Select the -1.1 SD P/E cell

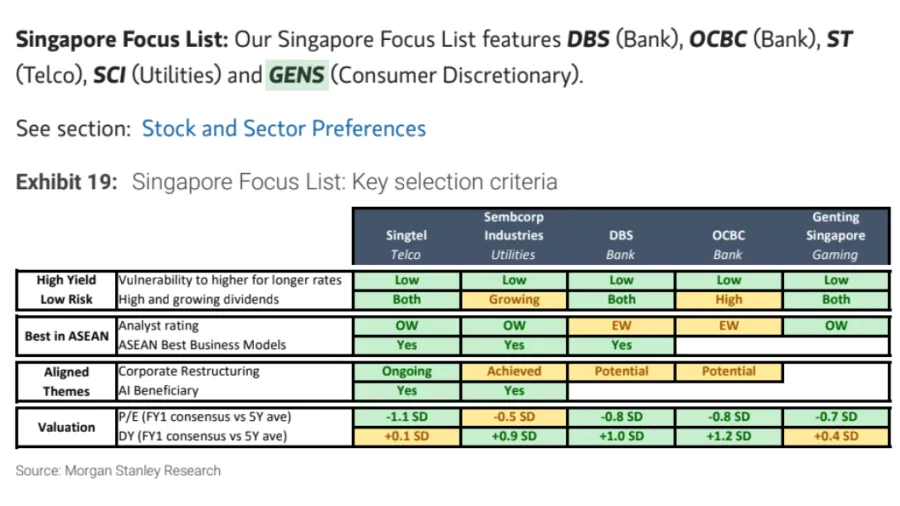click(406, 417)
